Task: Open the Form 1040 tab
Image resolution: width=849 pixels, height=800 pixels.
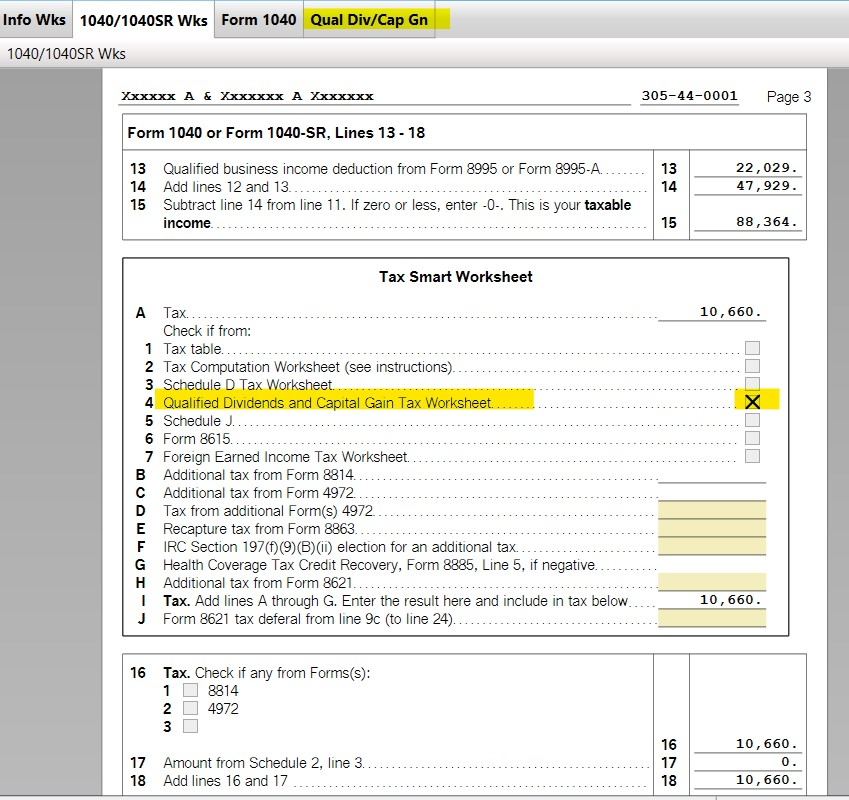Action: pyautogui.click(x=259, y=19)
